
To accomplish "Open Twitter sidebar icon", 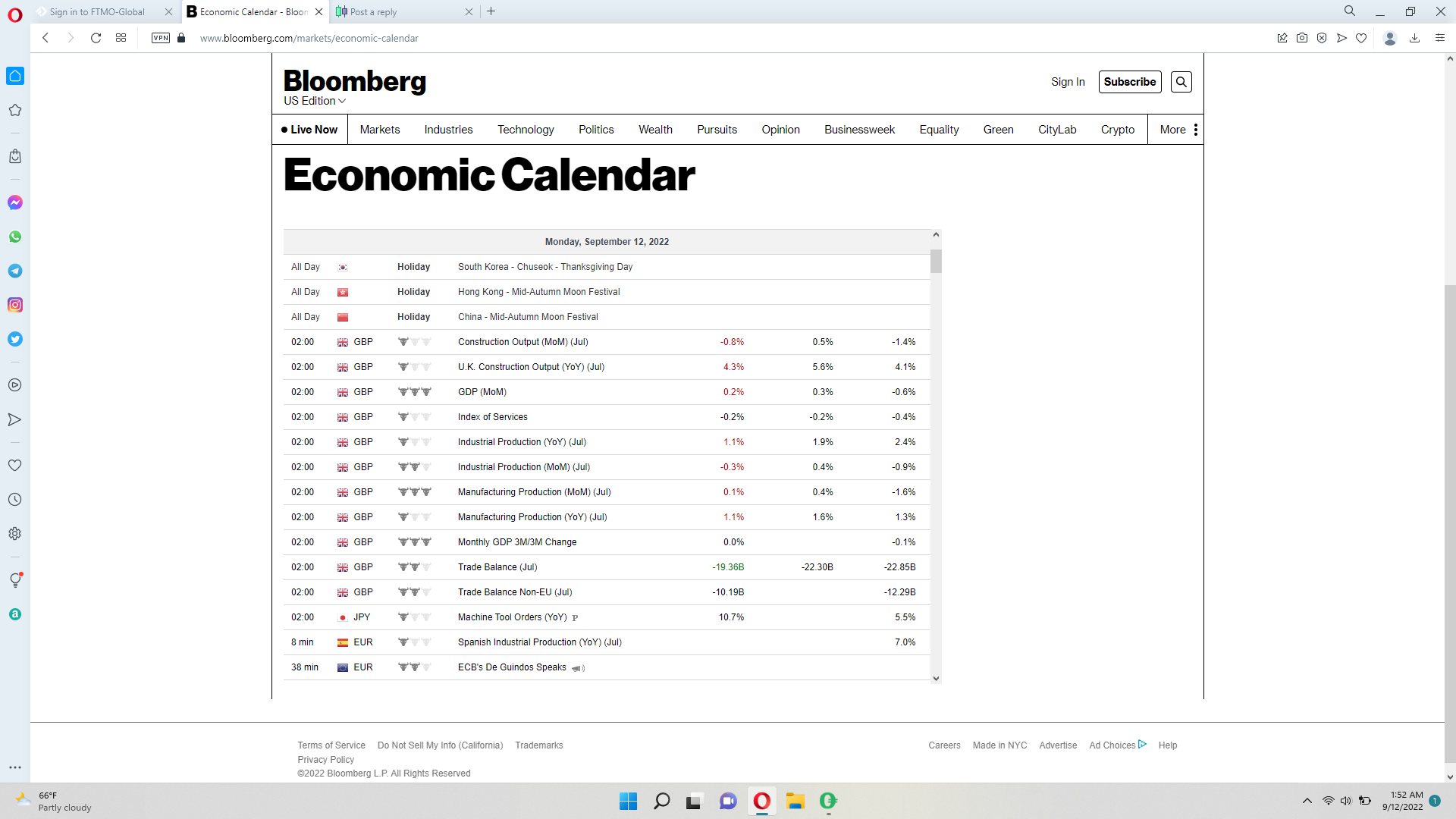I will (x=15, y=339).
